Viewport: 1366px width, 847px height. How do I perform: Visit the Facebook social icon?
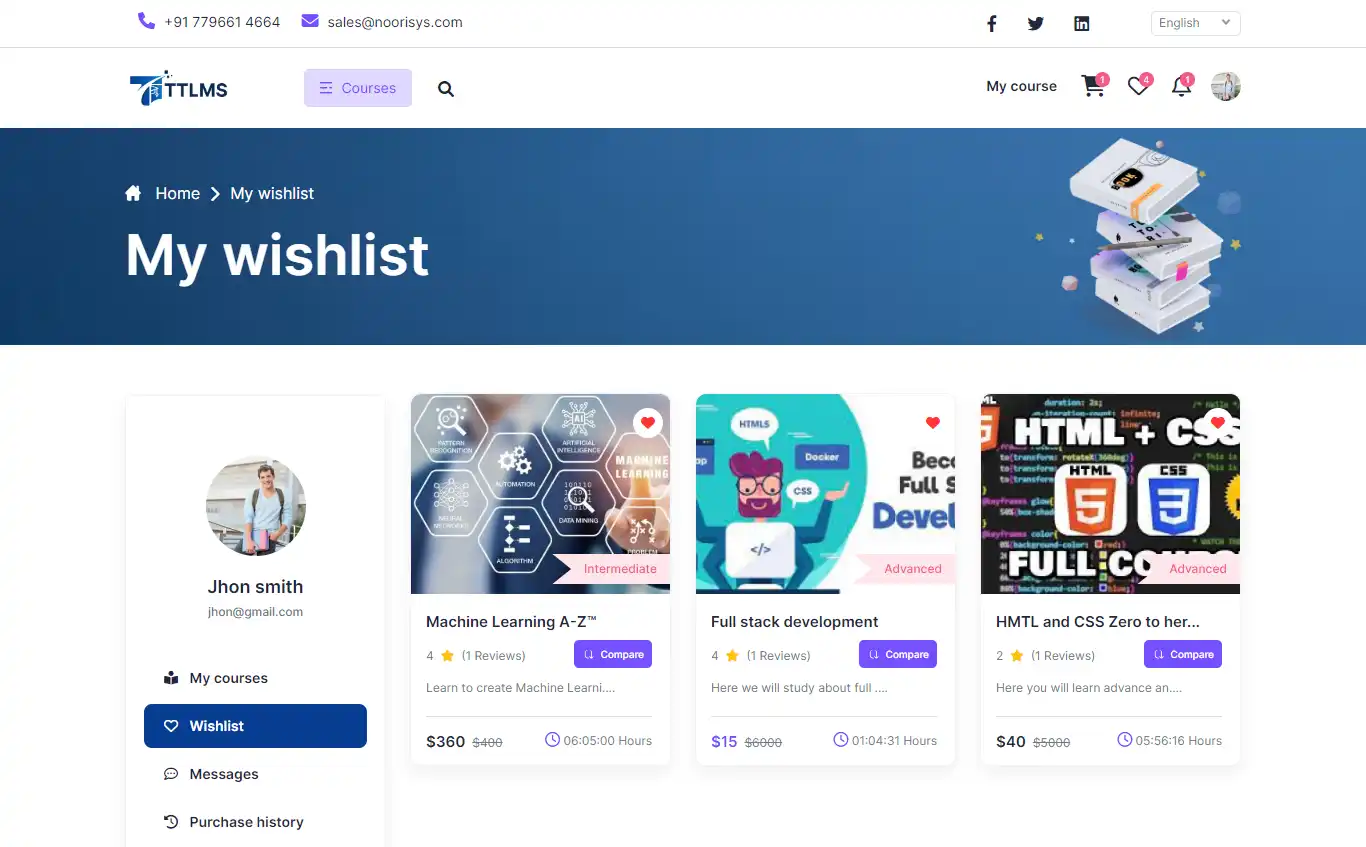[992, 23]
